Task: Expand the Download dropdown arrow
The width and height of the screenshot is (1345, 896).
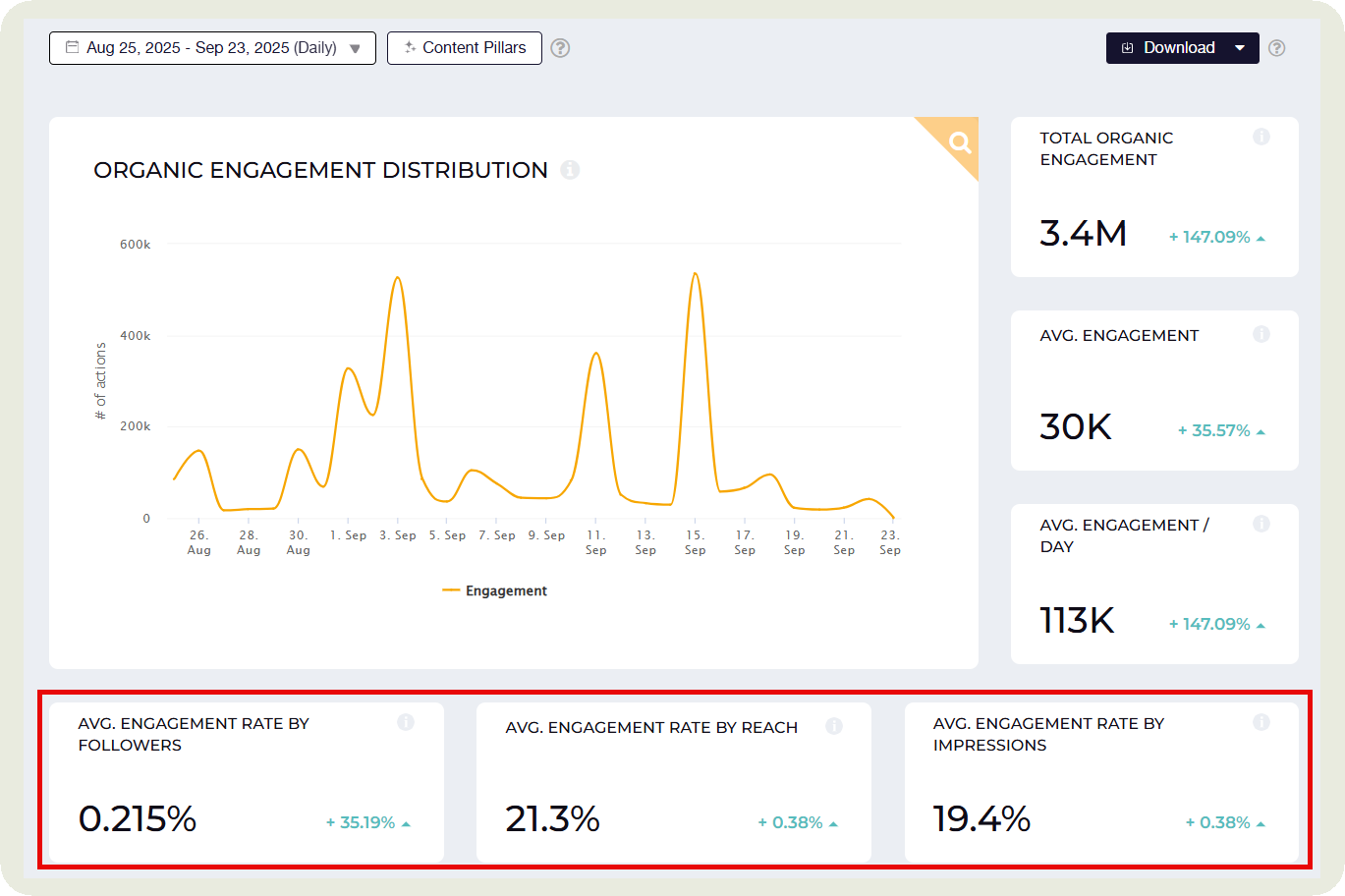Action: [x=1240, y=48]
